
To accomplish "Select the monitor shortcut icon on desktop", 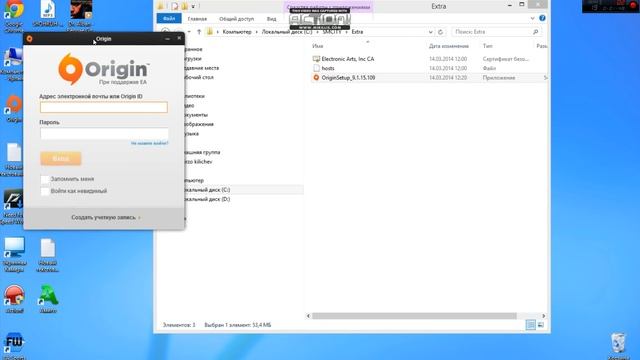I will point(14,255).
